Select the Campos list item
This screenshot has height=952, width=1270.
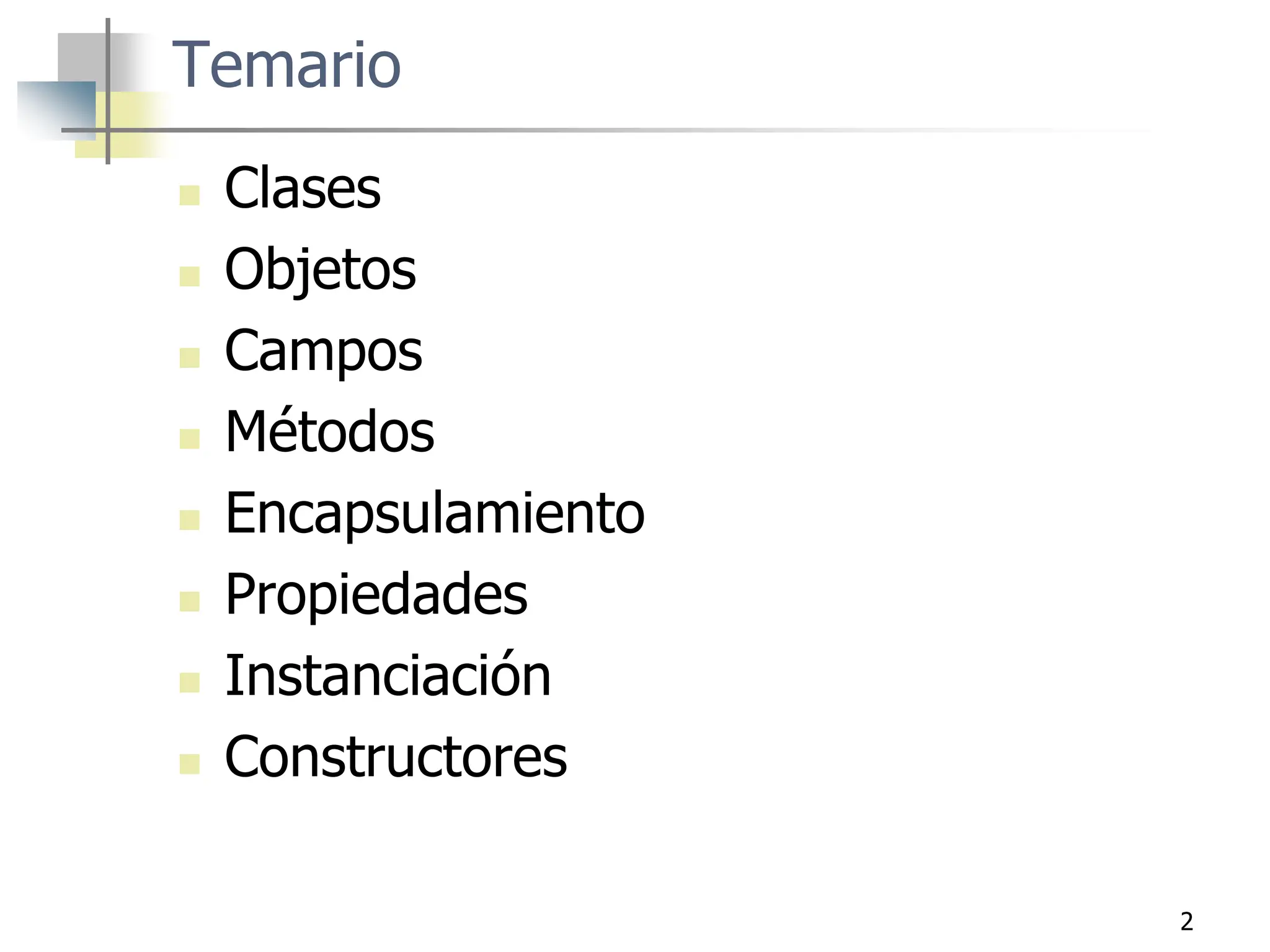[x=323, y=351]
